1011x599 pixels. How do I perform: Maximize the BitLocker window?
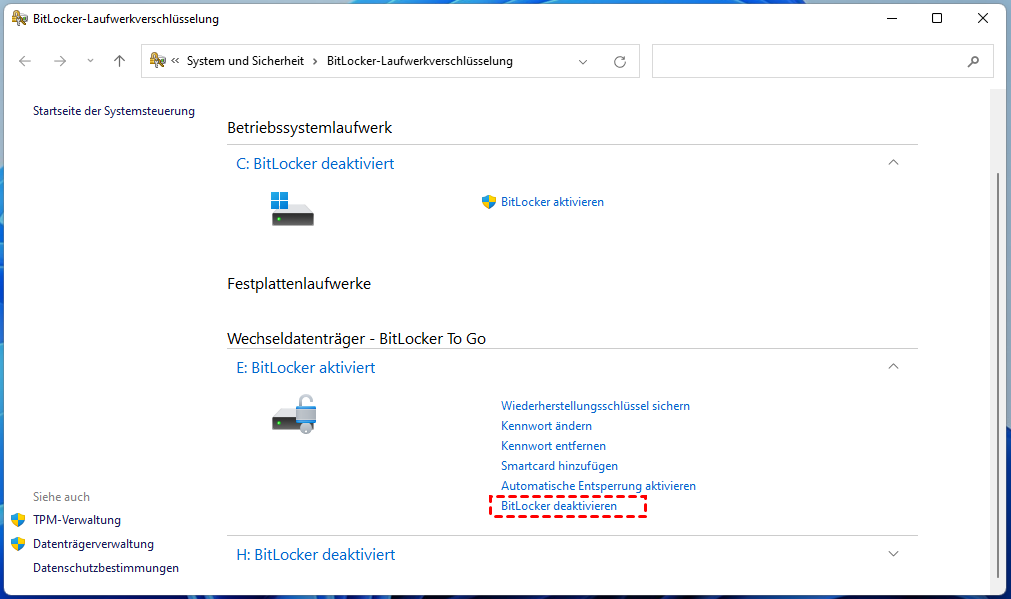pyautogui.click(x=937, y=19)
